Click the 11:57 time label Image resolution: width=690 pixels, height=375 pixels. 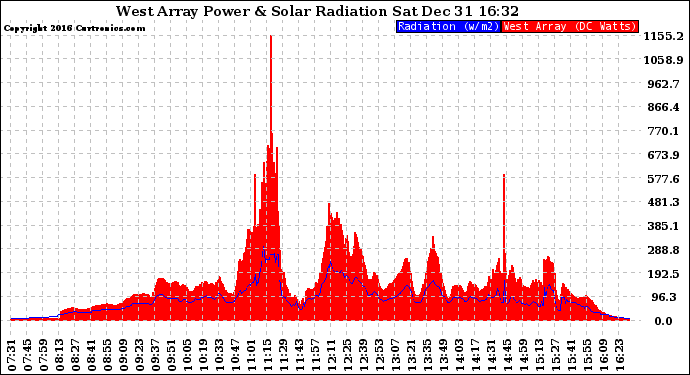tap(316, 355)
